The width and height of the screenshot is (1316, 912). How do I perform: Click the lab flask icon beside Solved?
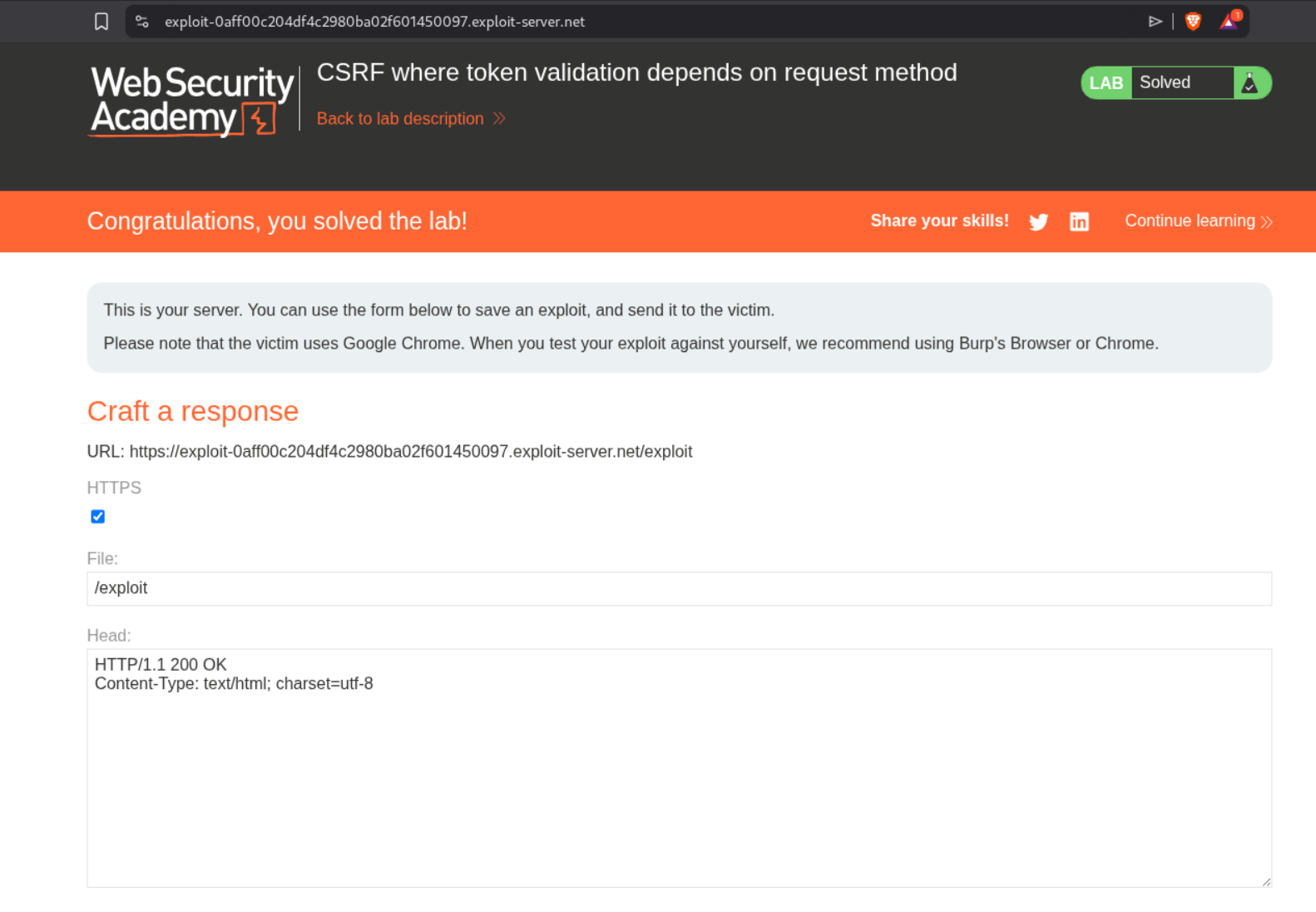pos(1249,83)
